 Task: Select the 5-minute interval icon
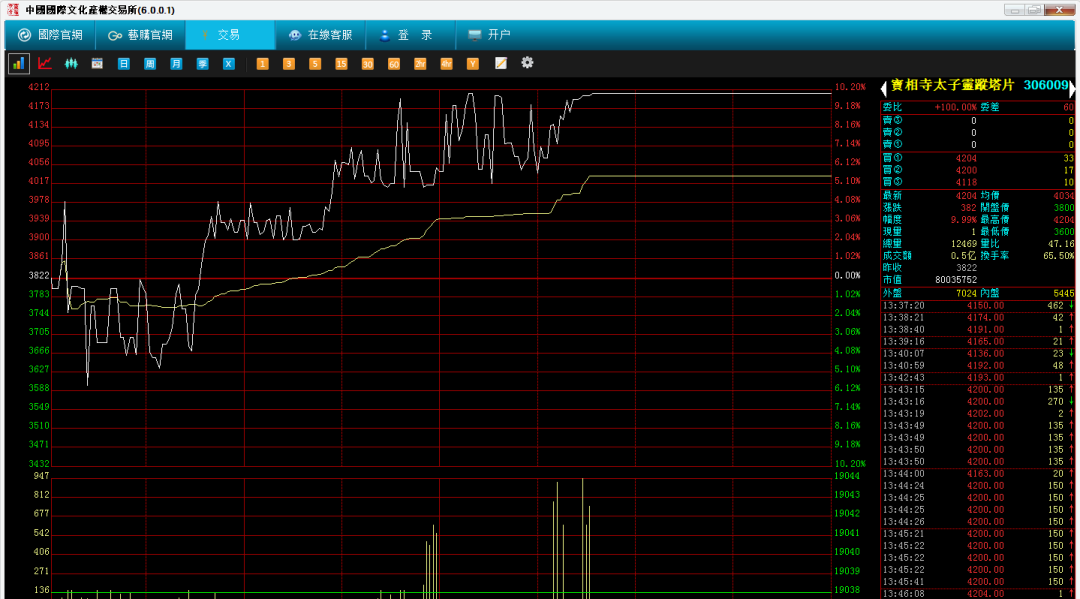coord(315,63)
